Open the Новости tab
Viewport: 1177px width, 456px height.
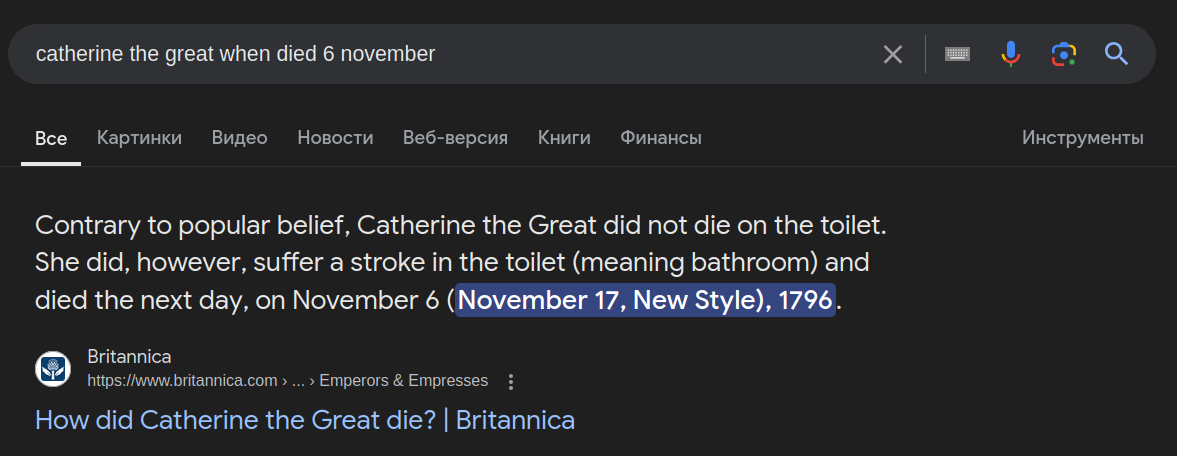tap(336, 137)
